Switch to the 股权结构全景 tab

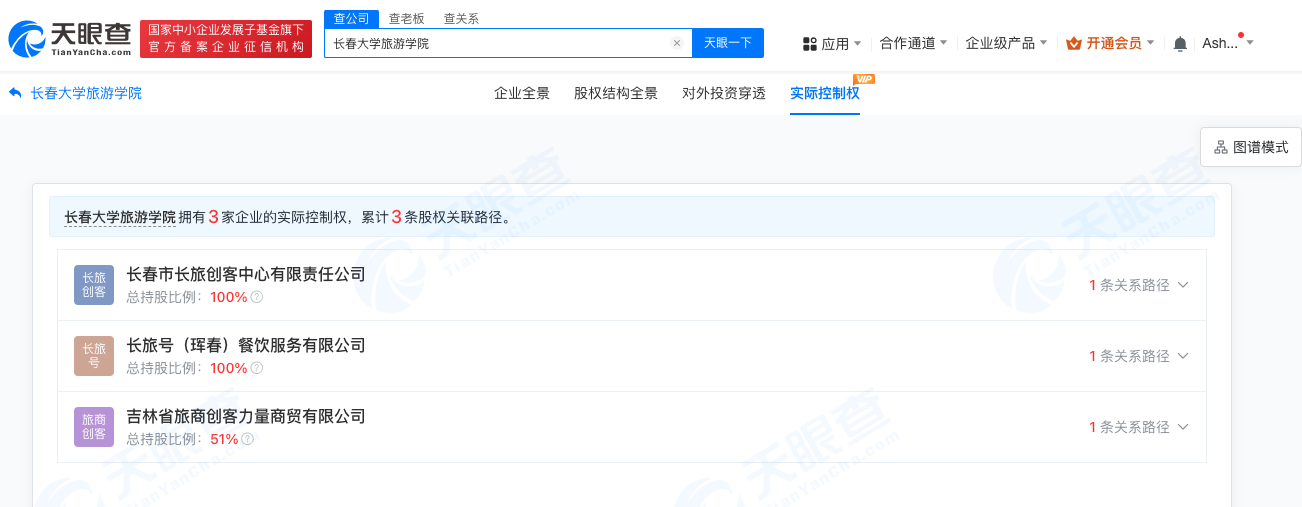616,93
